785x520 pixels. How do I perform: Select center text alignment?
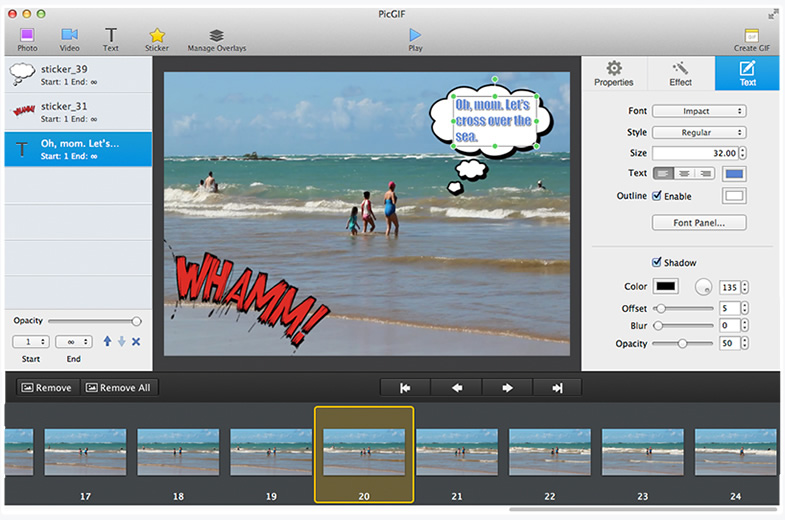pos(685,174)
